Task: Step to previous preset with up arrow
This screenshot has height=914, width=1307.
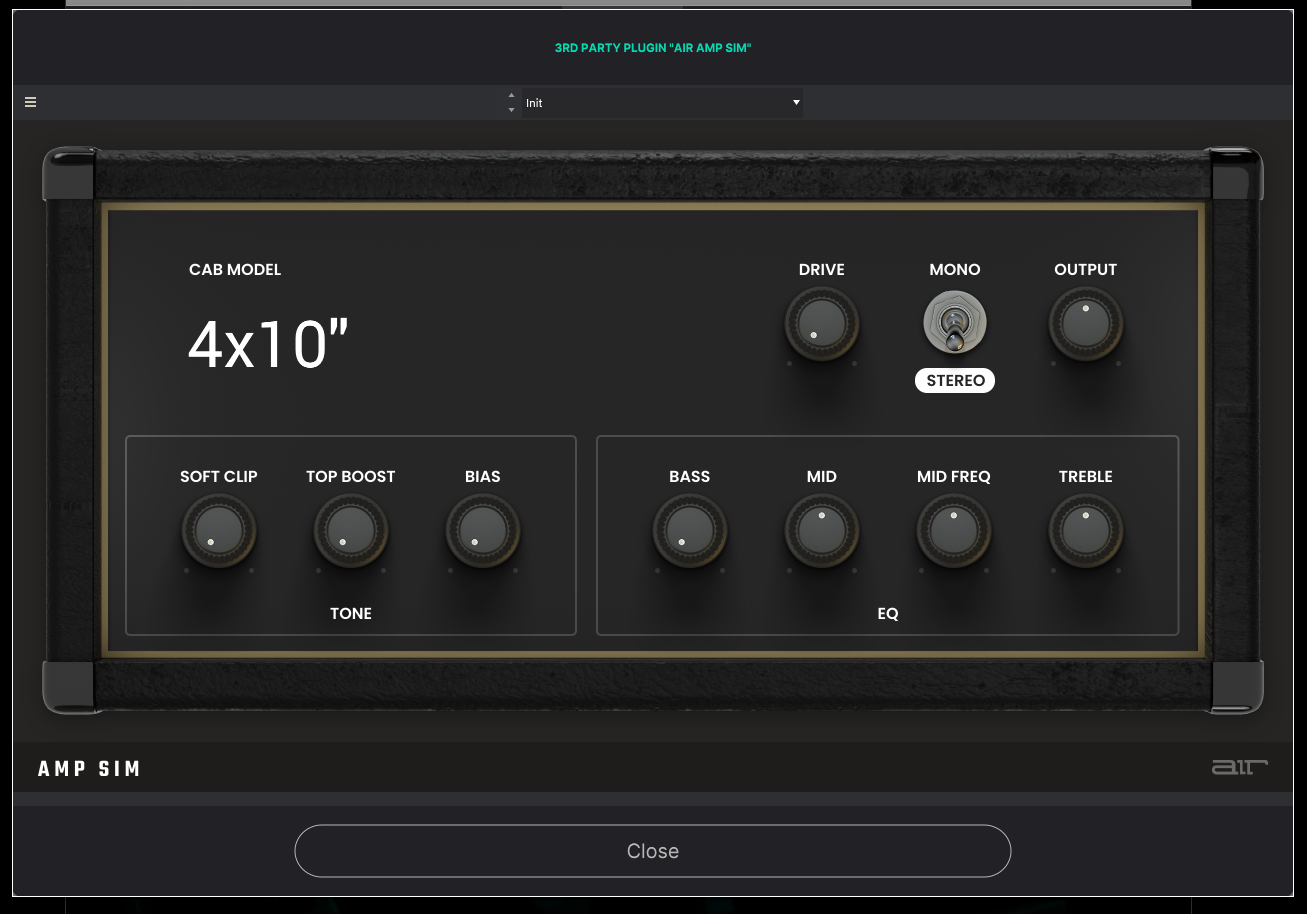Action: coord(512,96)
